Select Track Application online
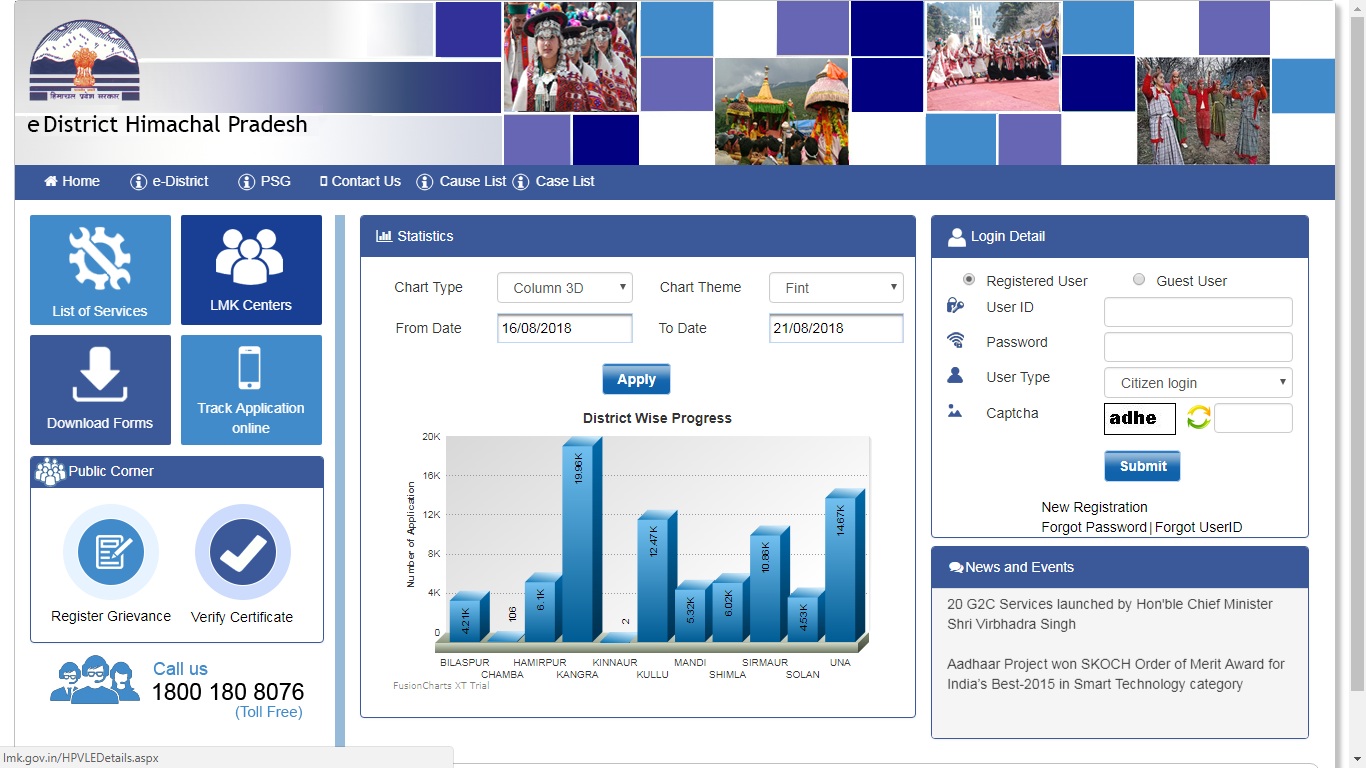 pos(251,390)
